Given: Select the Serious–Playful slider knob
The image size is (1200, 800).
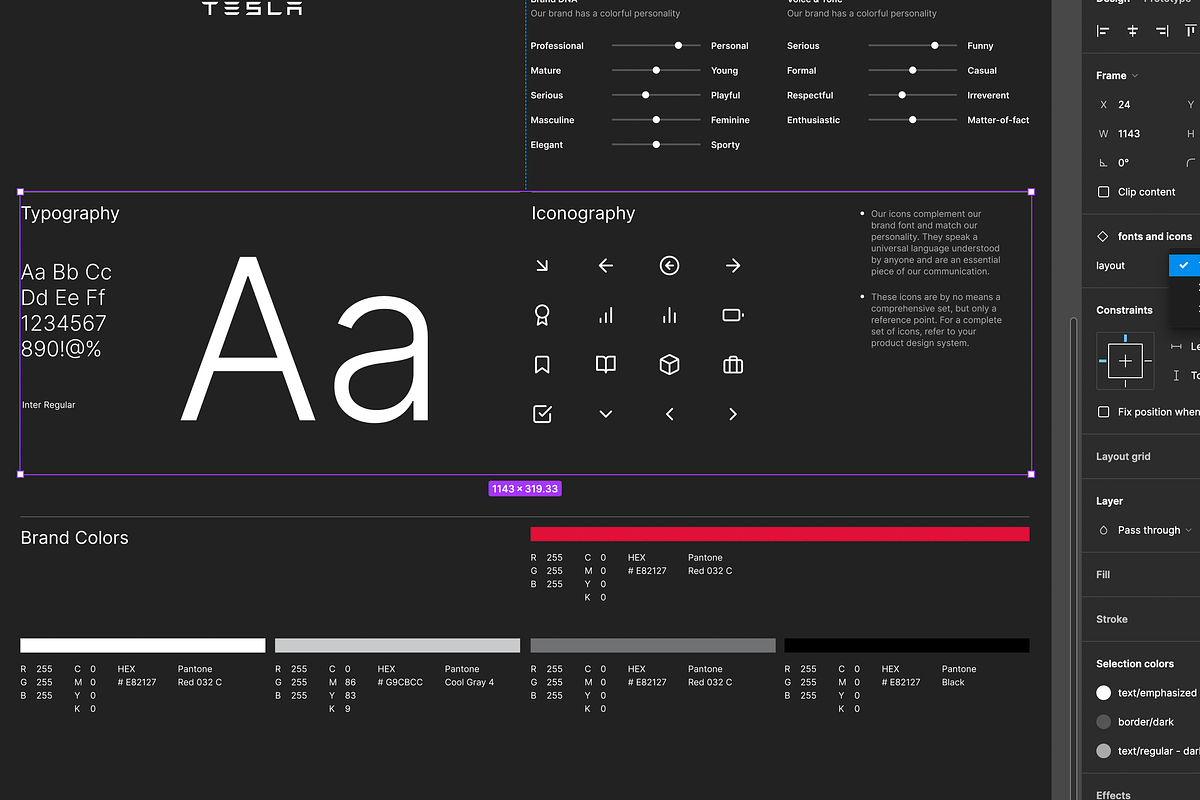Looking at the screenshot, I should pyautogui.click(x=646, y=95).
